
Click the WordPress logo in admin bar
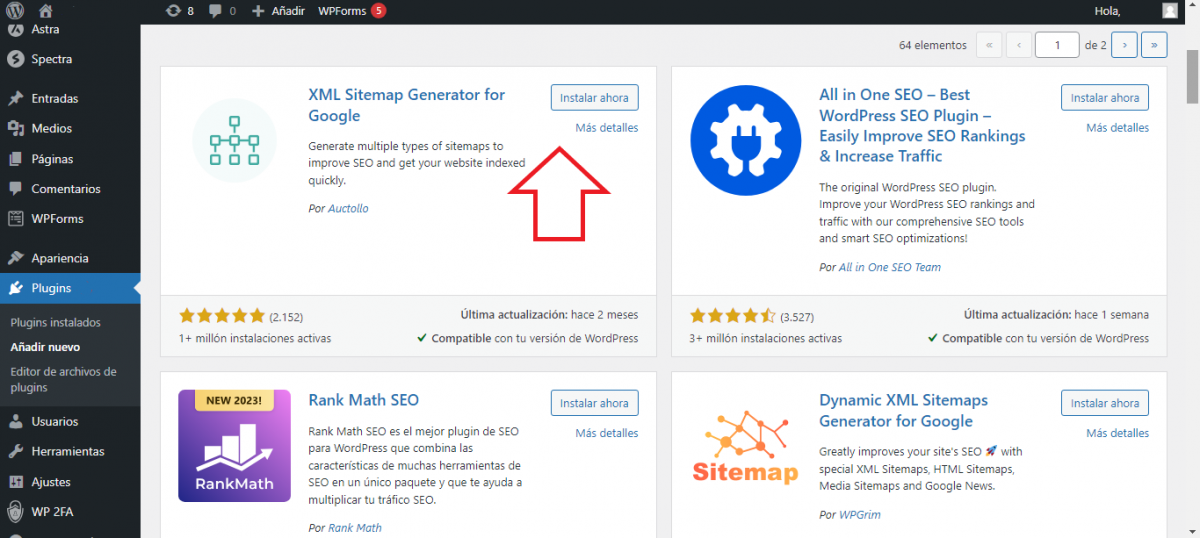[15, 11]
